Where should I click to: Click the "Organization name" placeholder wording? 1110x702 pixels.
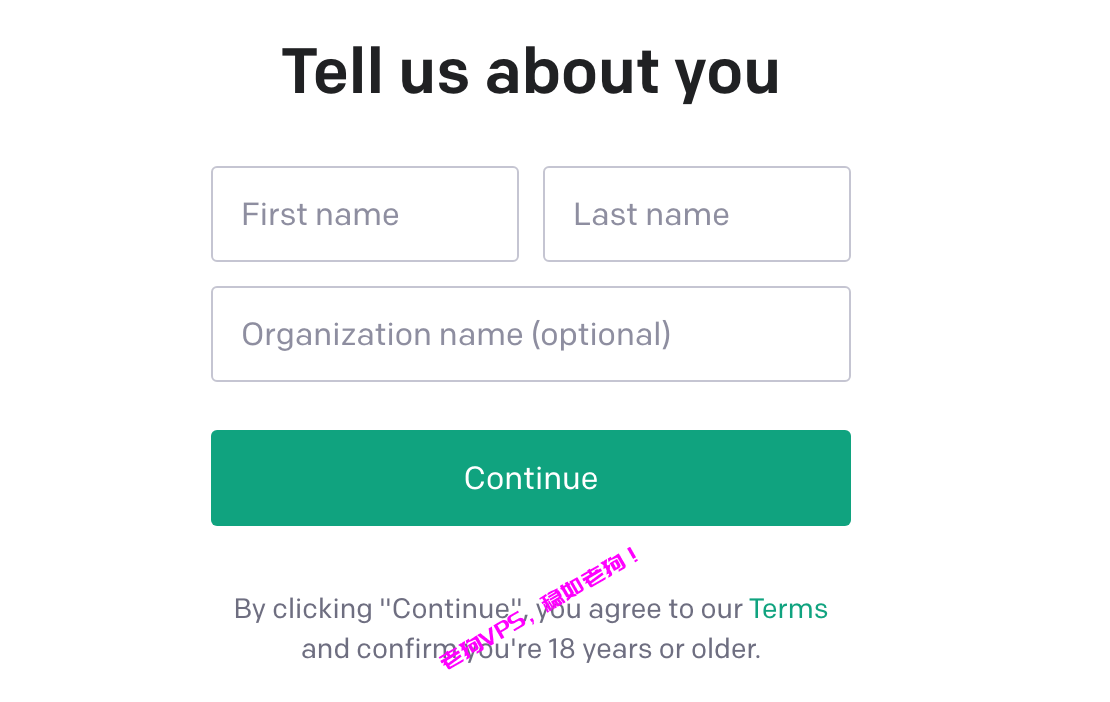click(382, 334)
